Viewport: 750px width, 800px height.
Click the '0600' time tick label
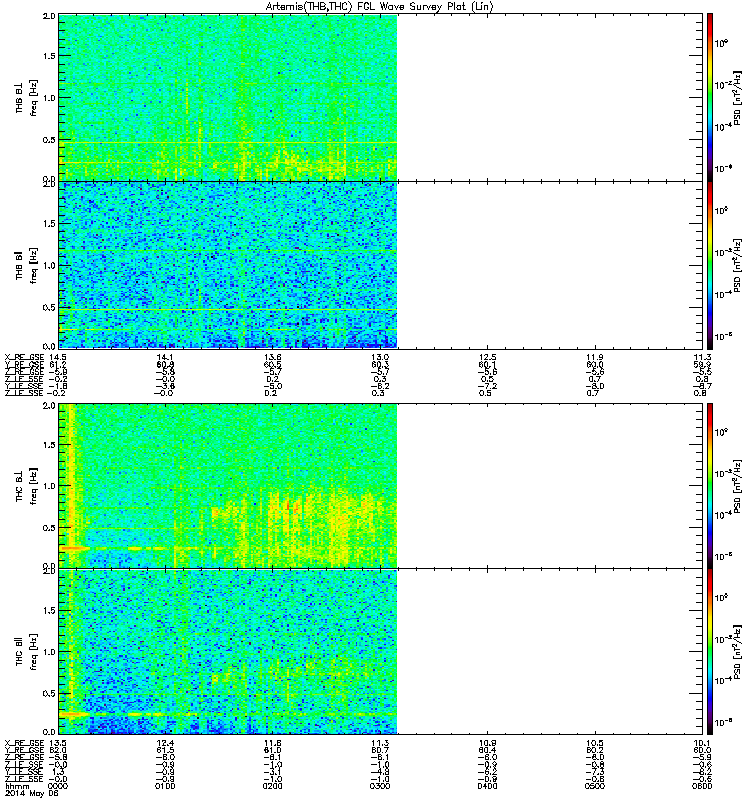[x=702, y=786]
